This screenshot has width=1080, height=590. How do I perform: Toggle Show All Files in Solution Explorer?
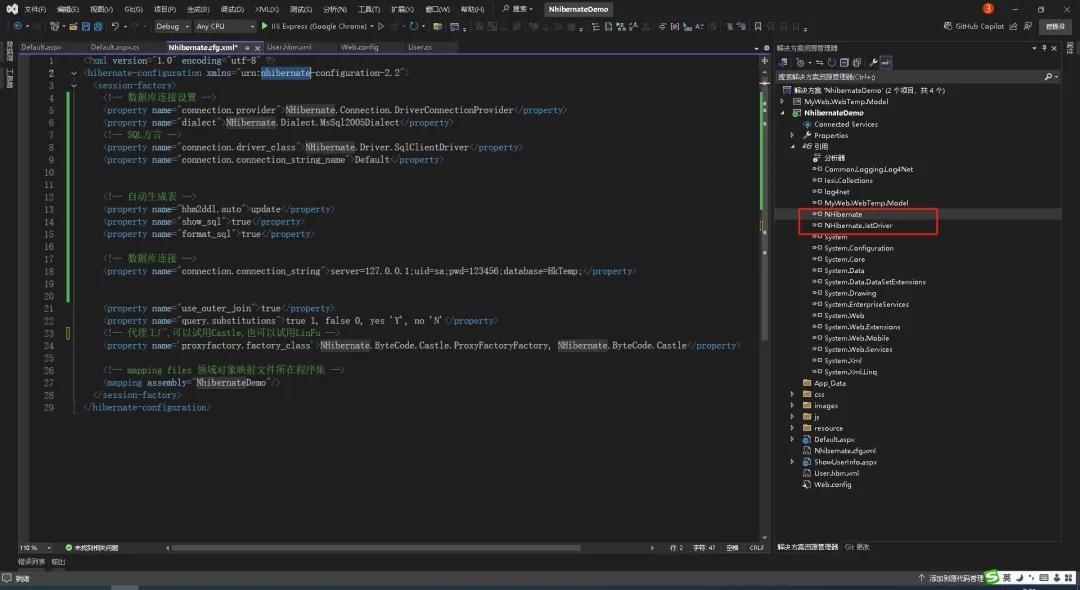tap(856, 62)
